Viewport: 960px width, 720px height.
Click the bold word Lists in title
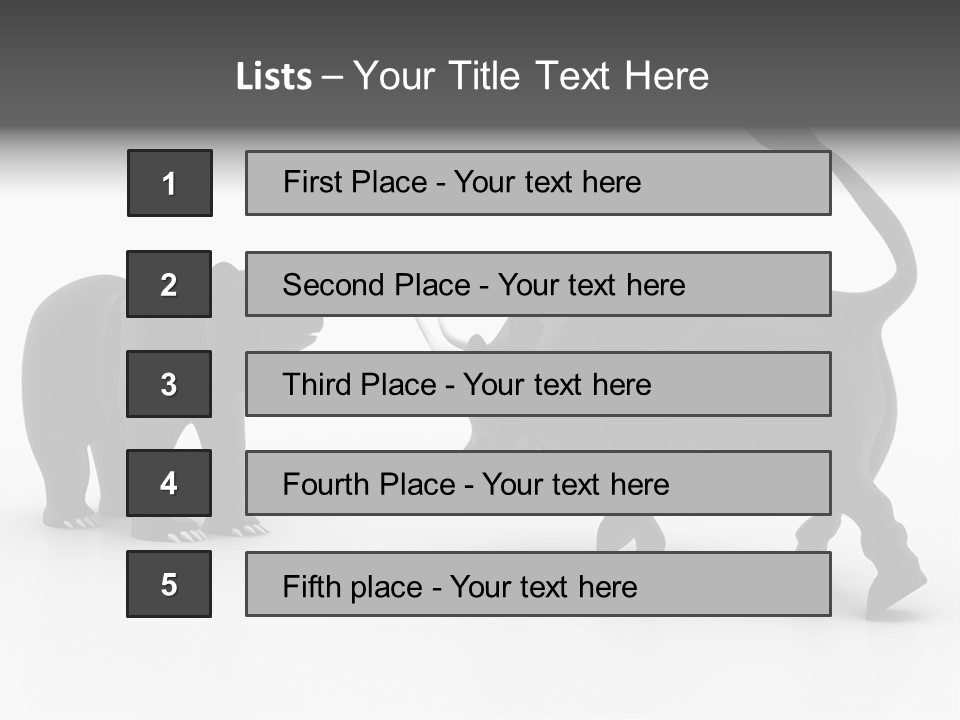274,77
